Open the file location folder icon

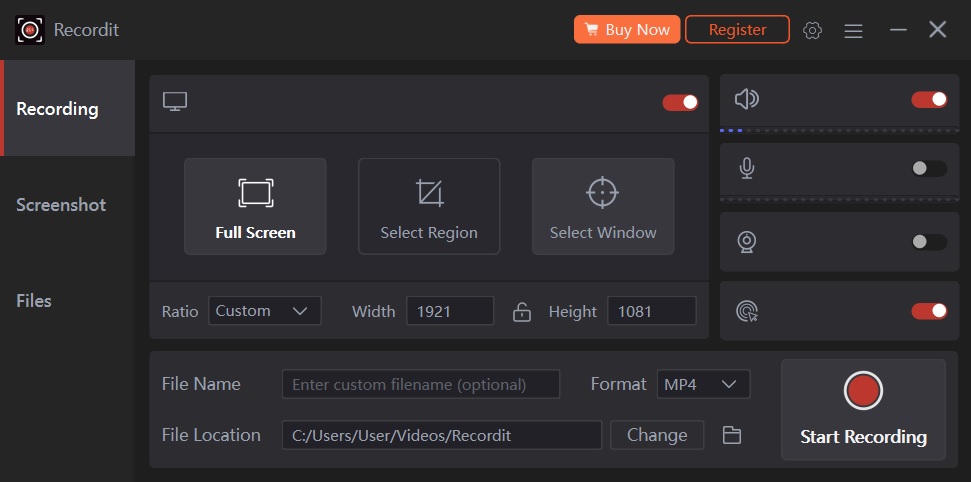732,435
